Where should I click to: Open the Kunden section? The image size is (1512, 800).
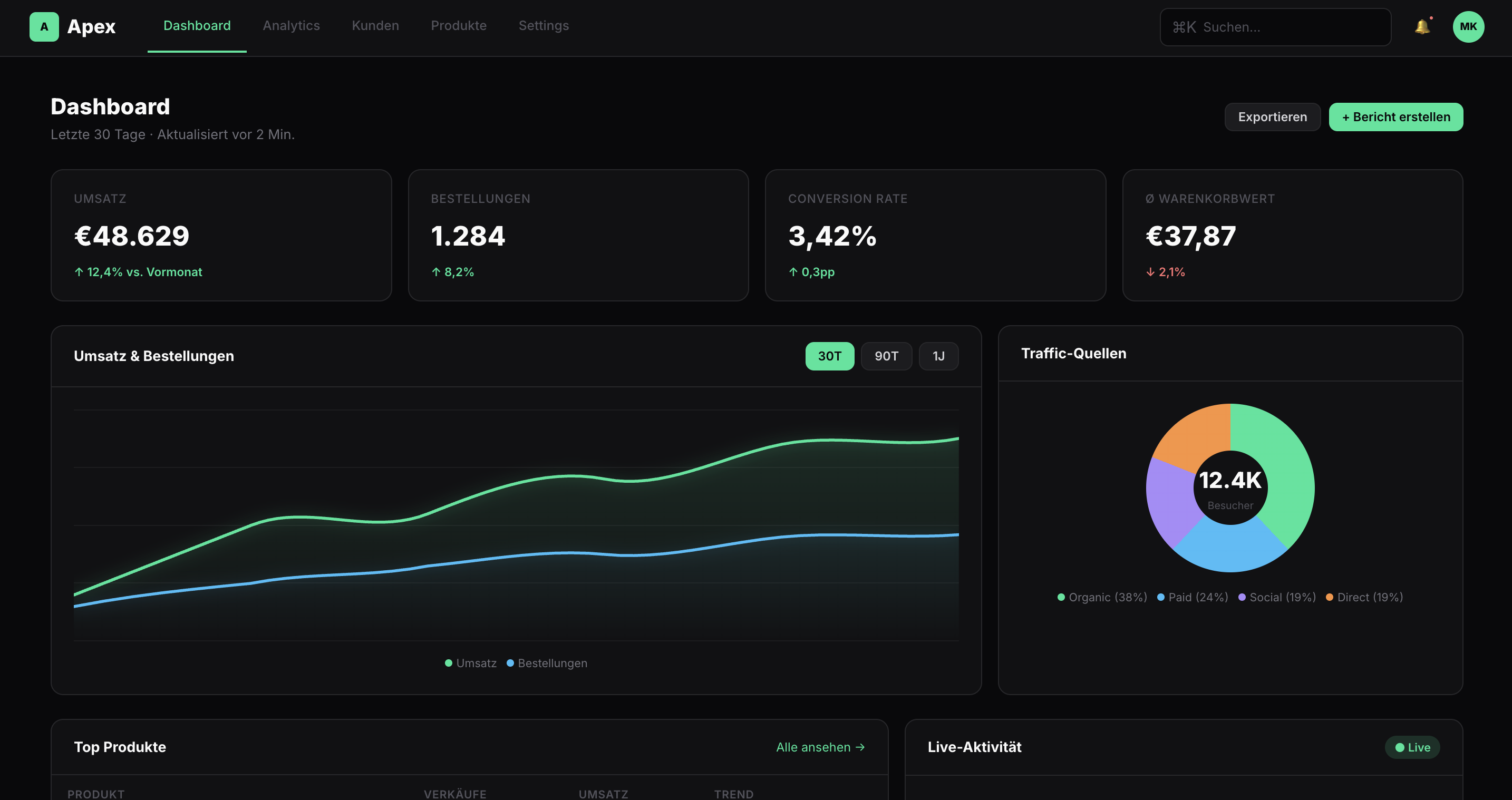pyautogui.click(x=375, y=25)
